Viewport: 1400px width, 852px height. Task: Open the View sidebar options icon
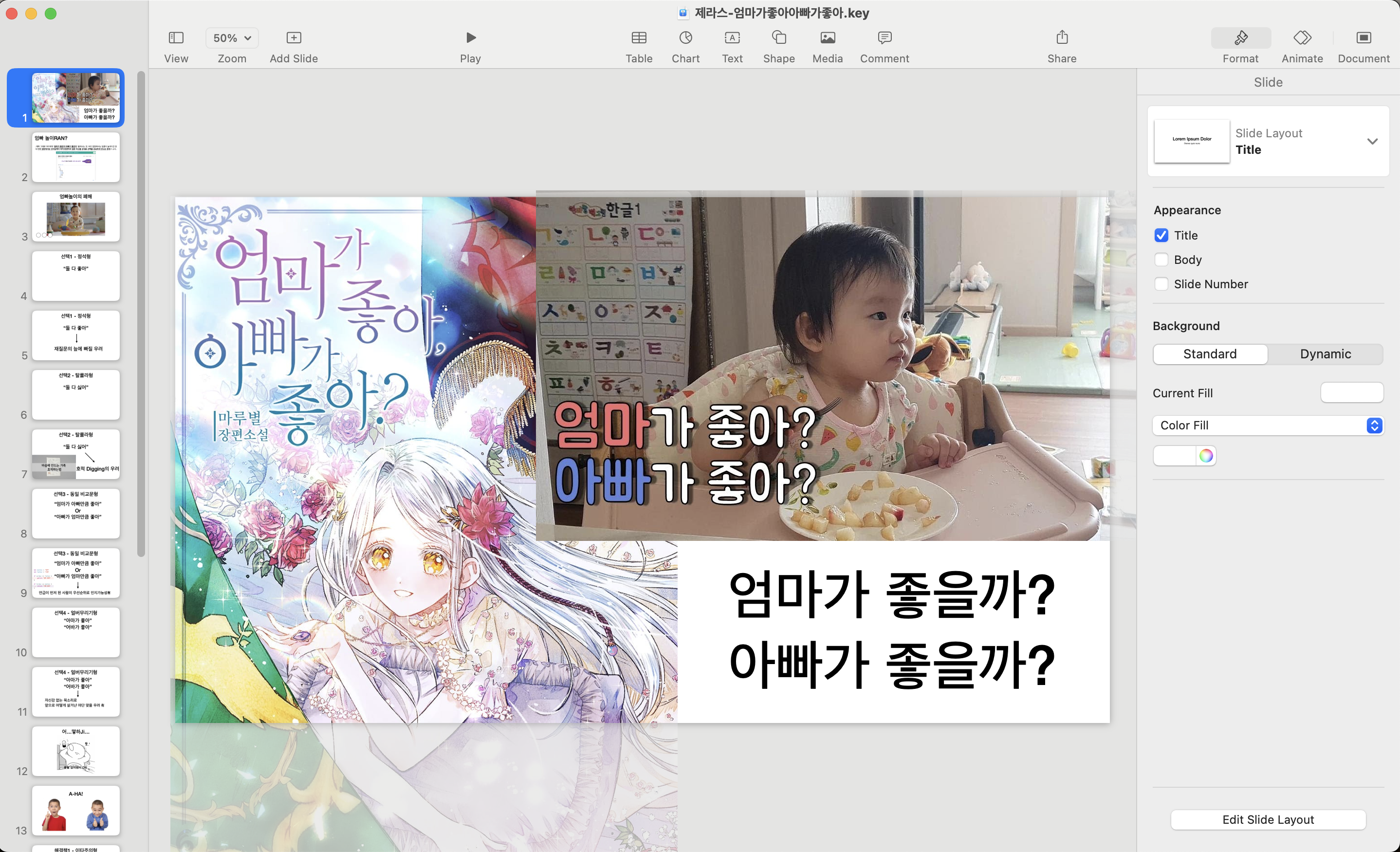pos(176,38)
